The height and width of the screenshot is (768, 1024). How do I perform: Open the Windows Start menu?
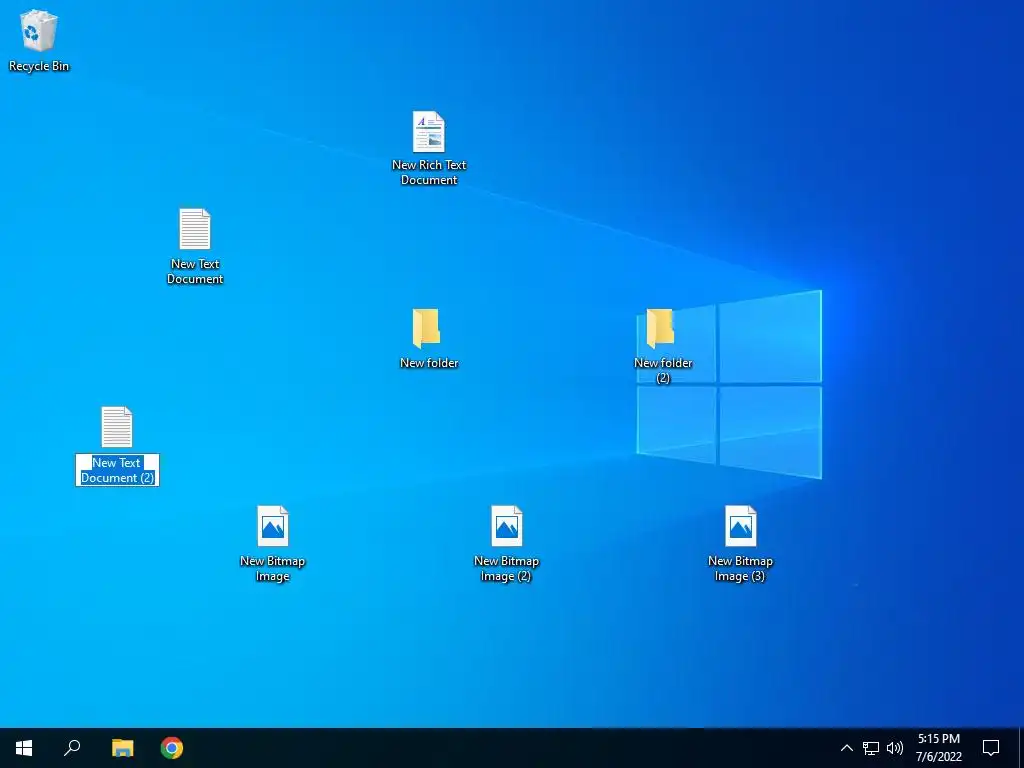pos(24,748)
